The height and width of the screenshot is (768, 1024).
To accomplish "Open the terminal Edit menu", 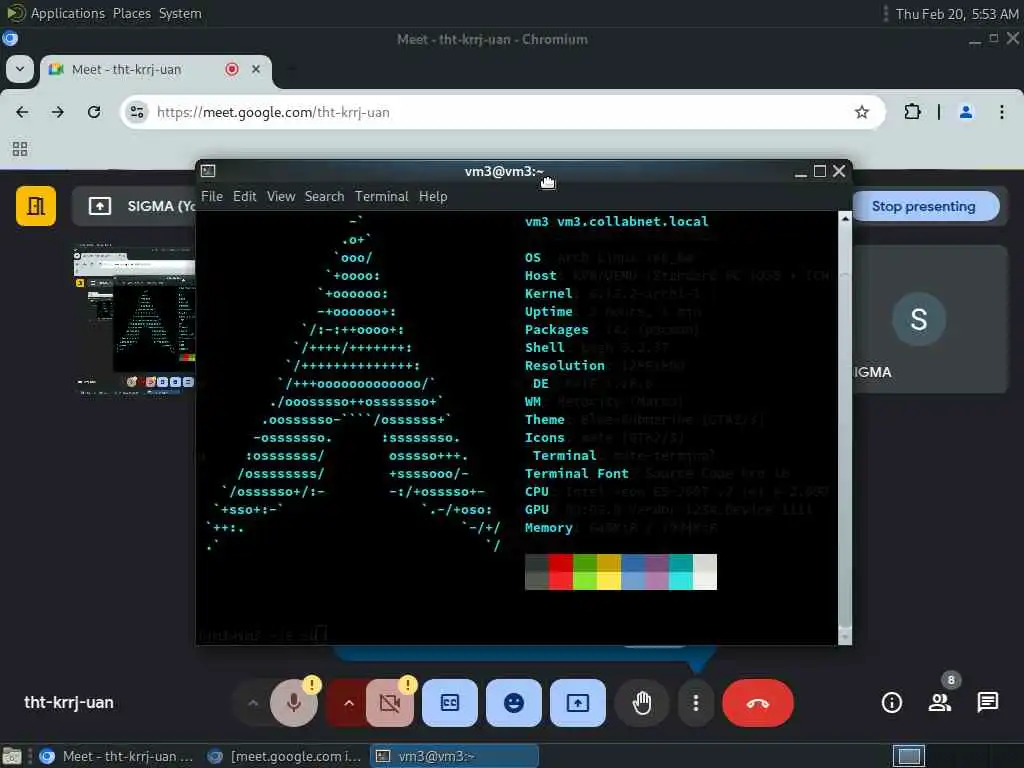I will 245,197.
